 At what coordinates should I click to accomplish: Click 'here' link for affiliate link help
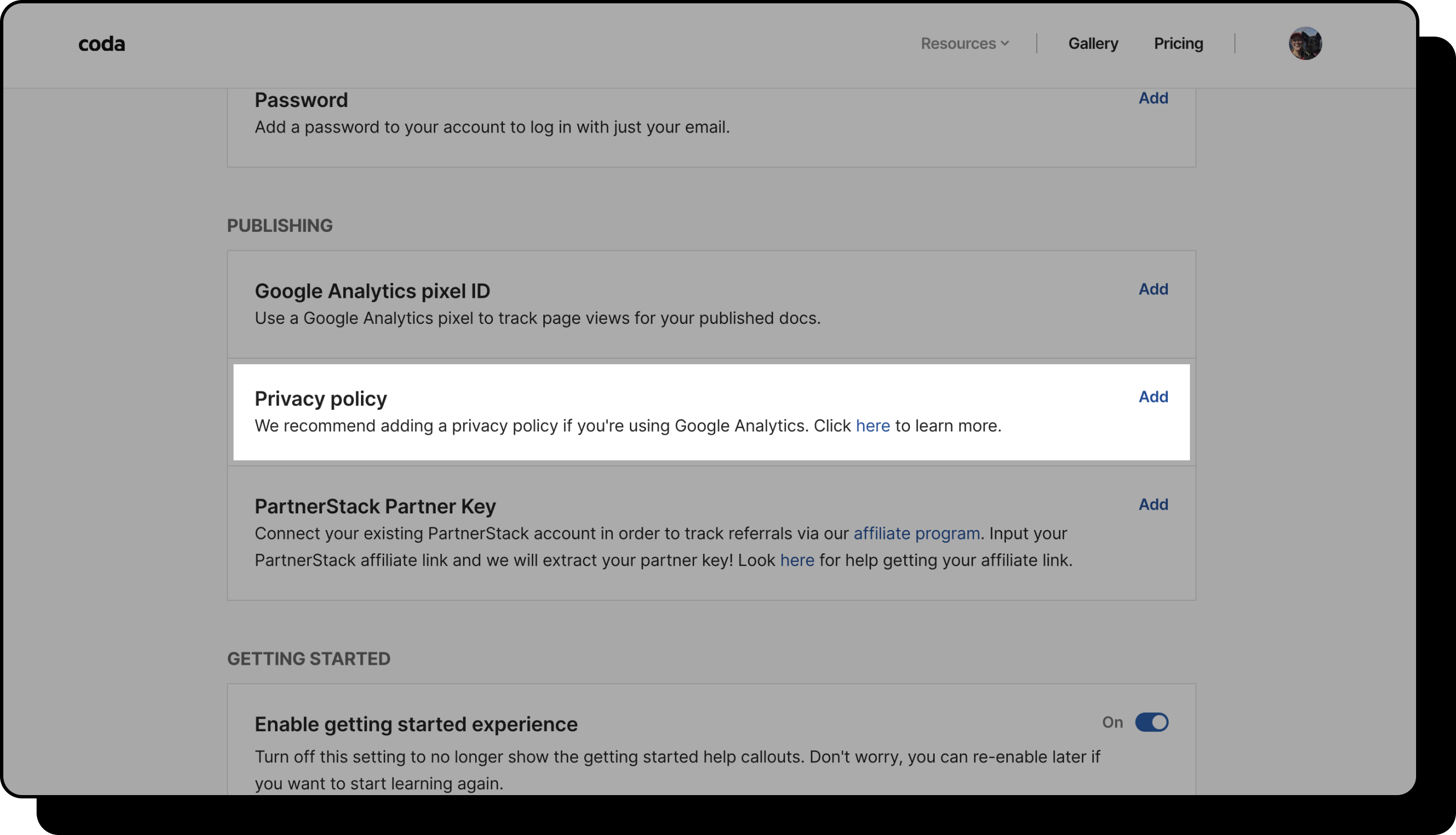tap(797, 561)
